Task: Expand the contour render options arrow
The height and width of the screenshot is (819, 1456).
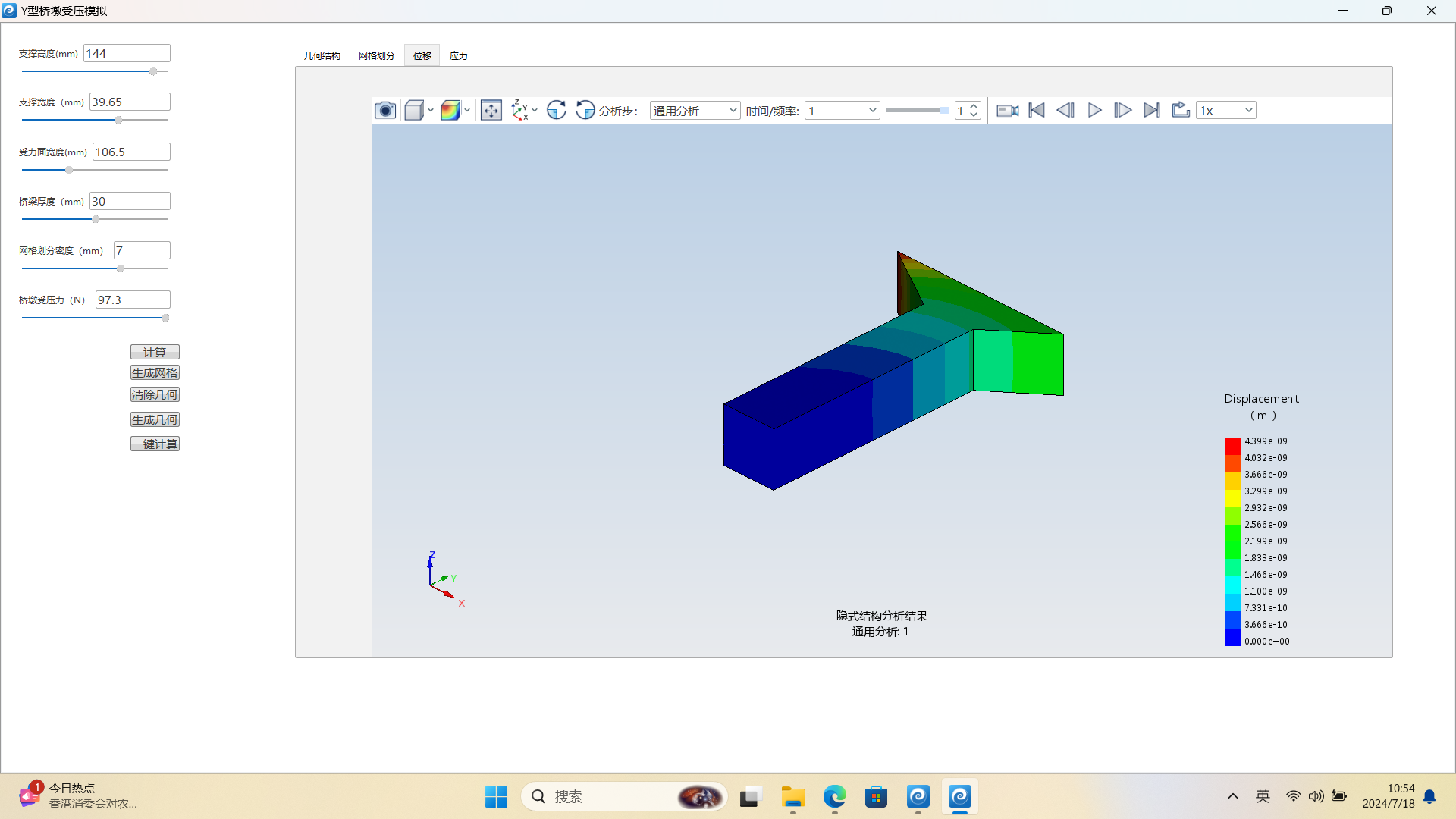Action: point(467,111)
